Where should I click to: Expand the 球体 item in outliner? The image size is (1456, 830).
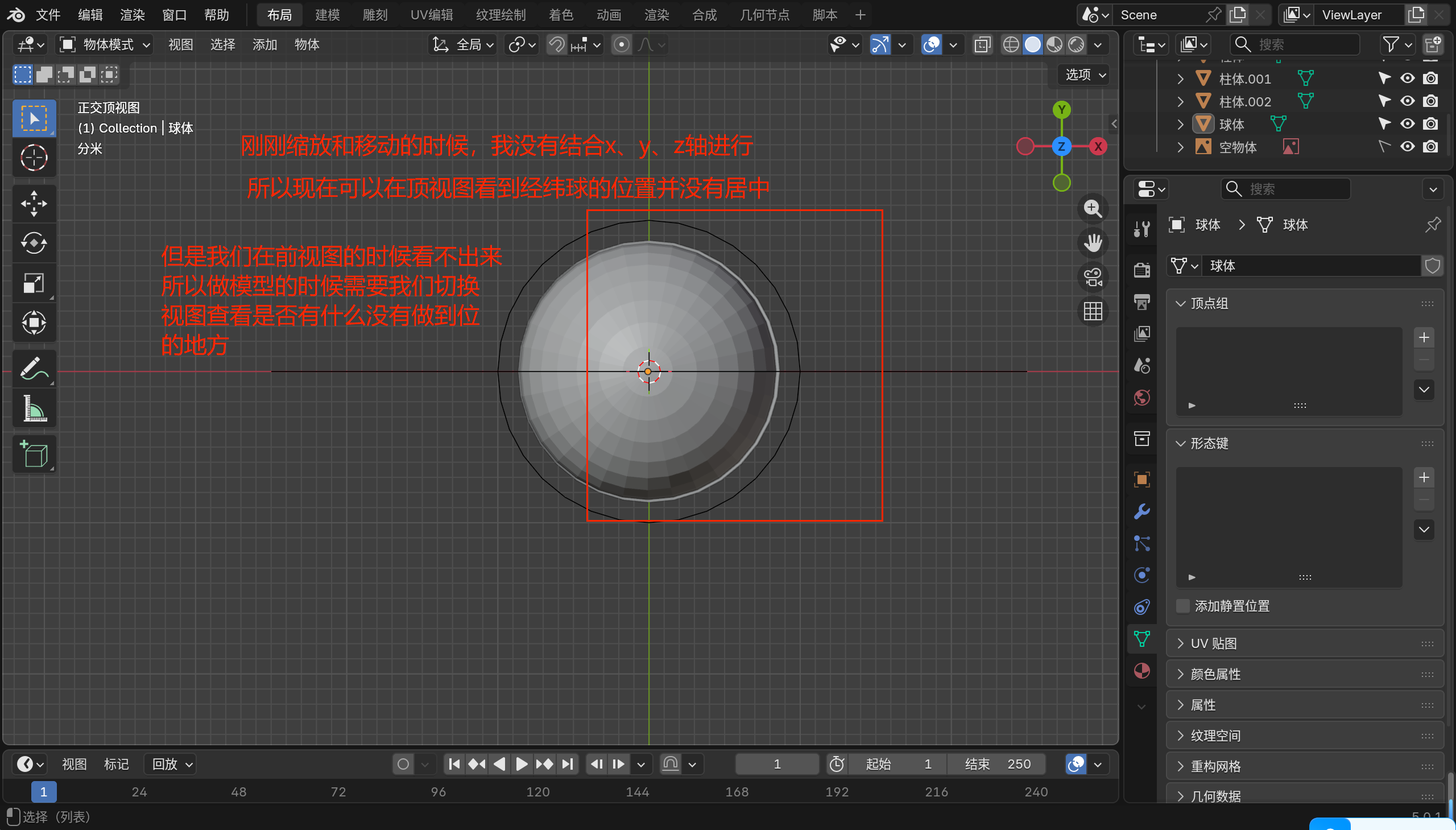tap(1181, 124)
